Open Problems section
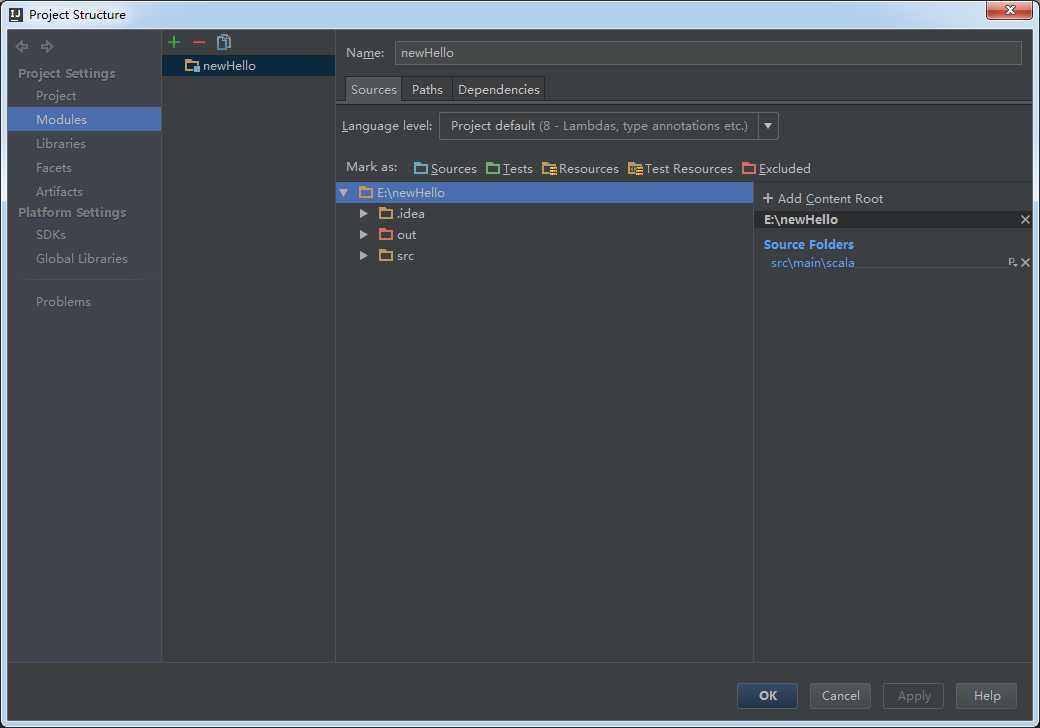This screenshot has width=1040, height=728. (x=63, y=302)
